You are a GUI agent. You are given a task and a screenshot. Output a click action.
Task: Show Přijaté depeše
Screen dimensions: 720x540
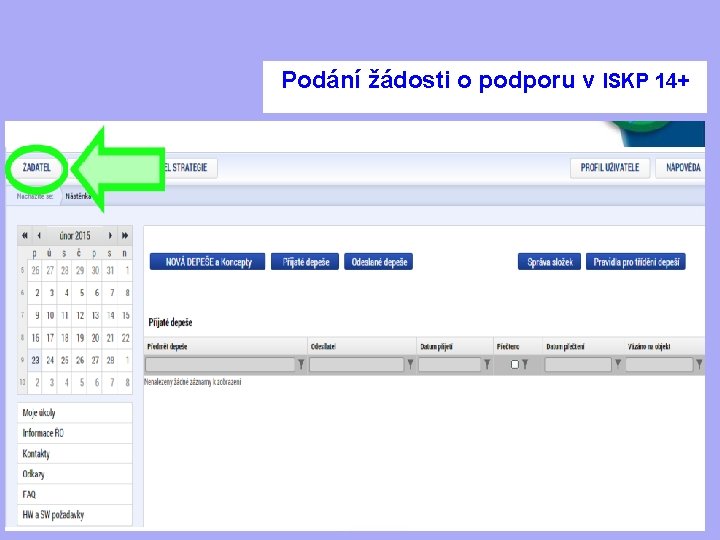pyautogui.click(x=305, y=262)
